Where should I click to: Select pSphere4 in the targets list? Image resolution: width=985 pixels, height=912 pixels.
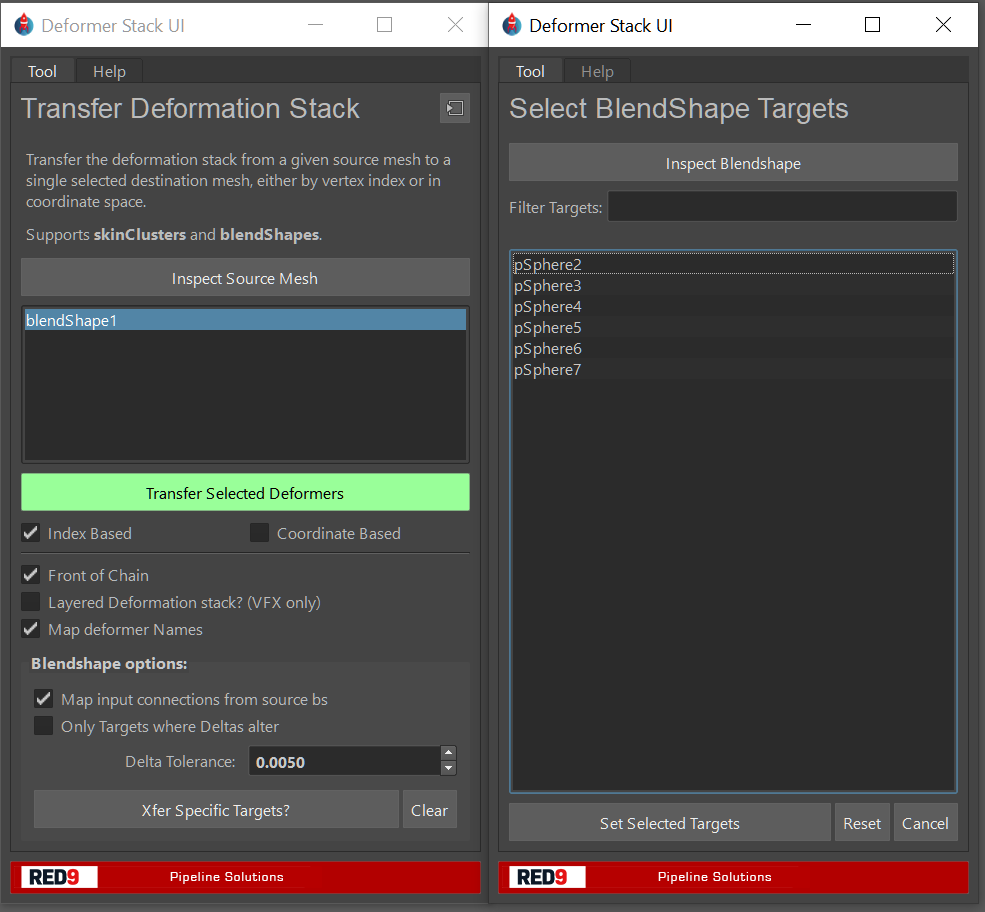[733, 306]
